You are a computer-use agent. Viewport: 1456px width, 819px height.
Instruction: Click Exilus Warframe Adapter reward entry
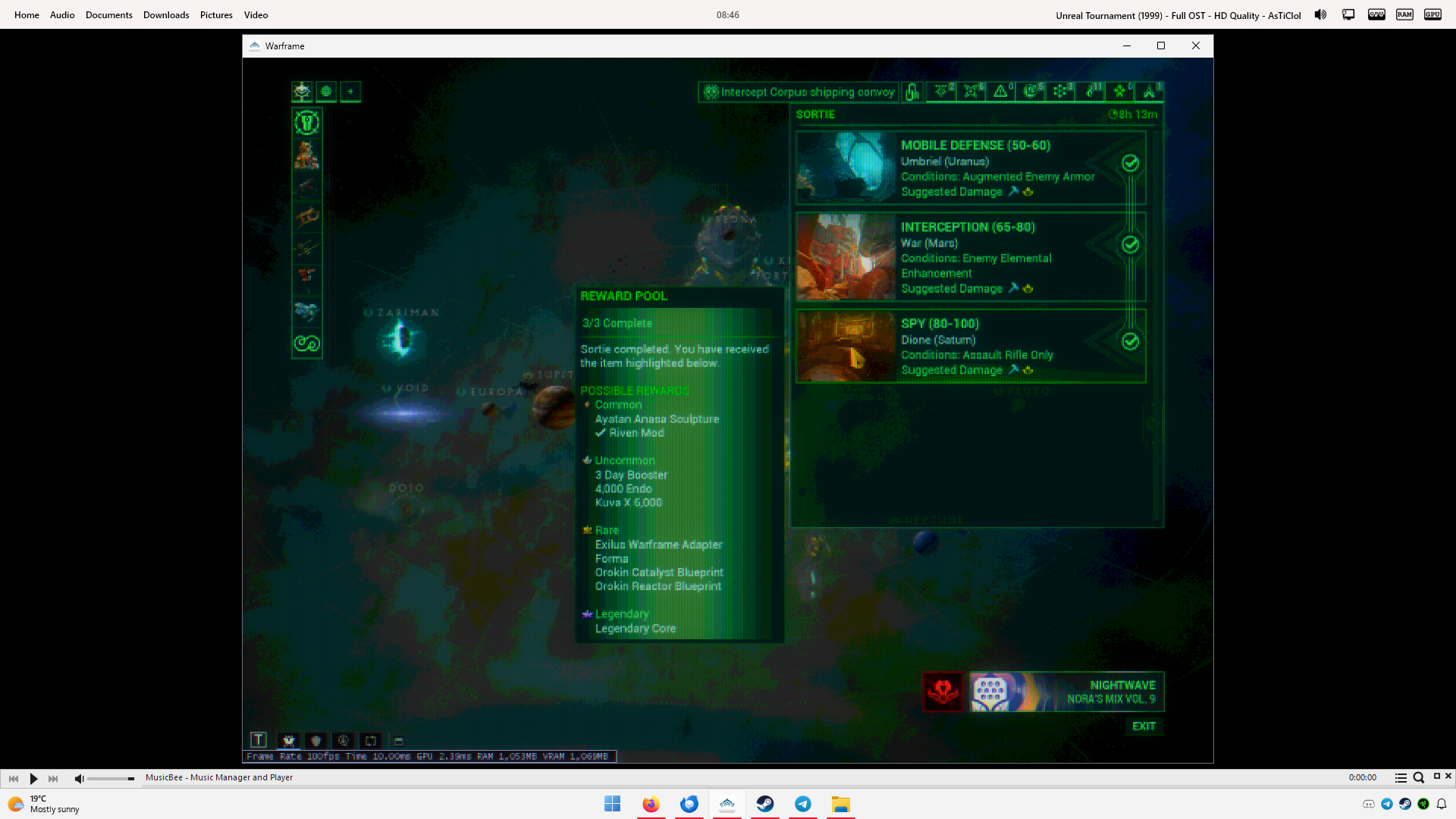click(659, 544)
